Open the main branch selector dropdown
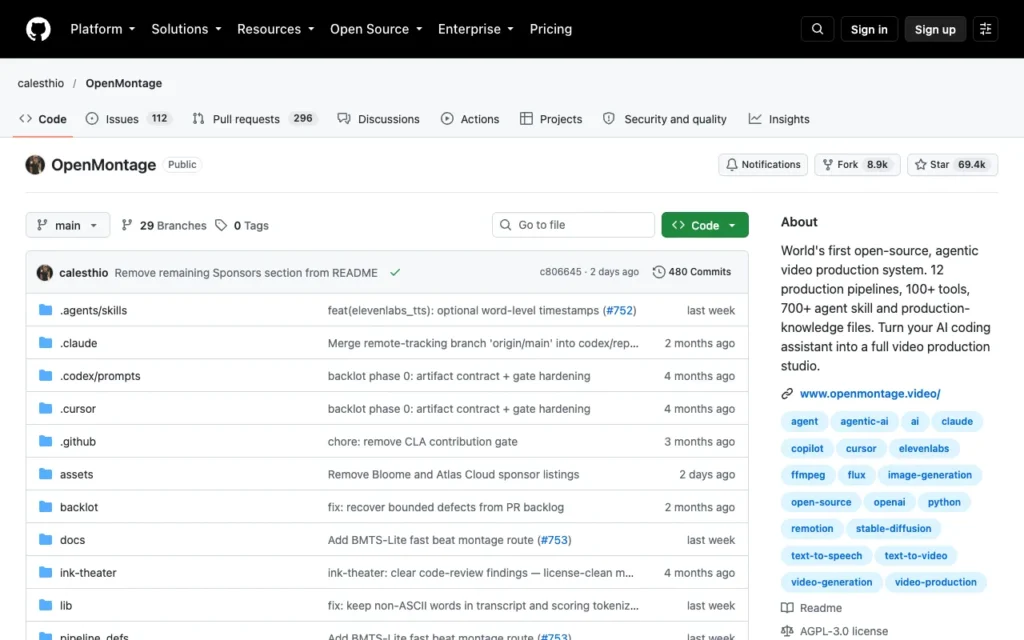 pyautogui.click(x=68, y=225)
